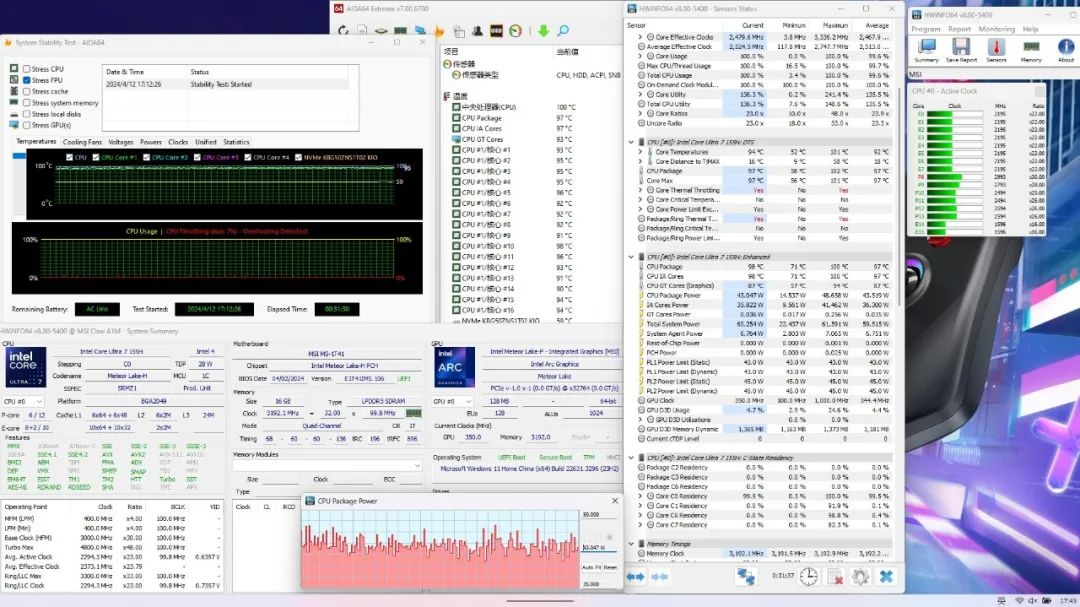Click the settings gear in Sensors Status footer

pyautogui.click(x=859, y=577)
